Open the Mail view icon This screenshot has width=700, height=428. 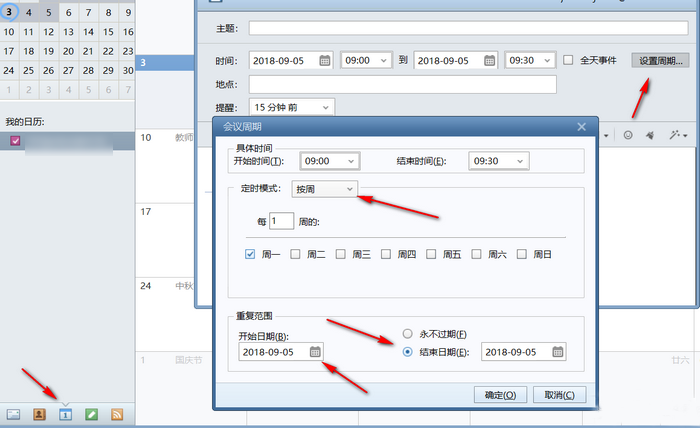point(14,413)
